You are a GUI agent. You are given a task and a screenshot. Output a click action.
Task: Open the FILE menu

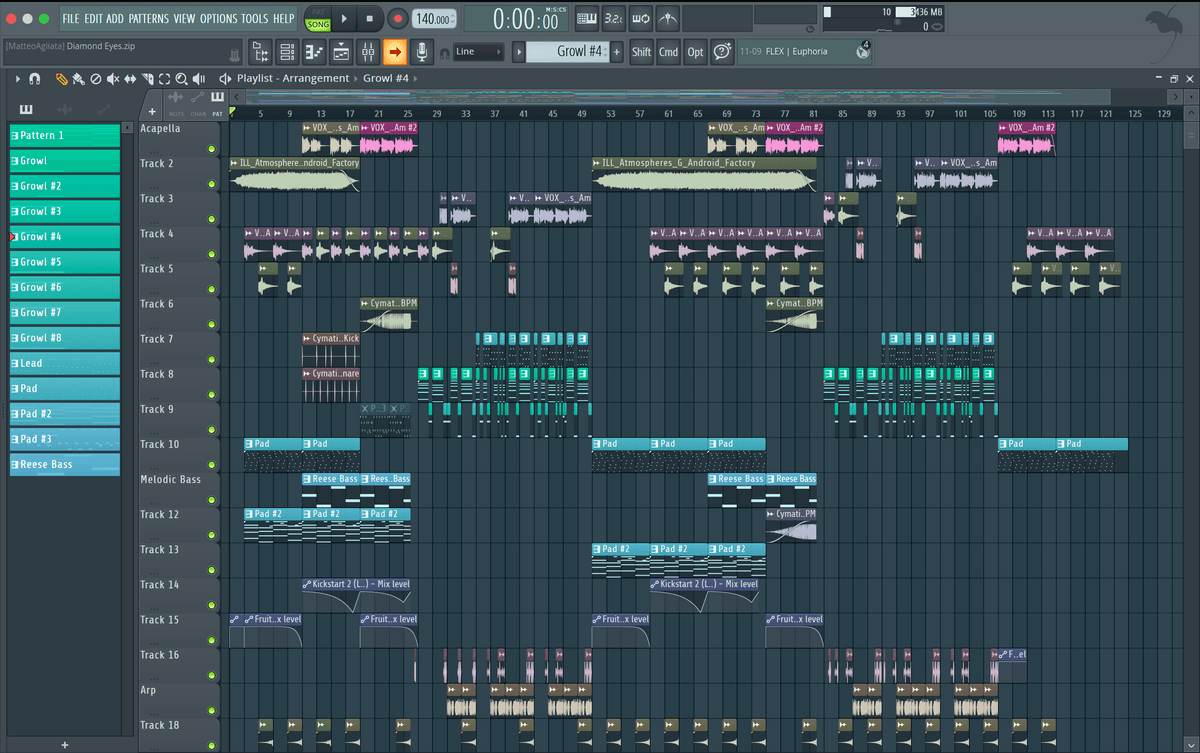(71, 18)
